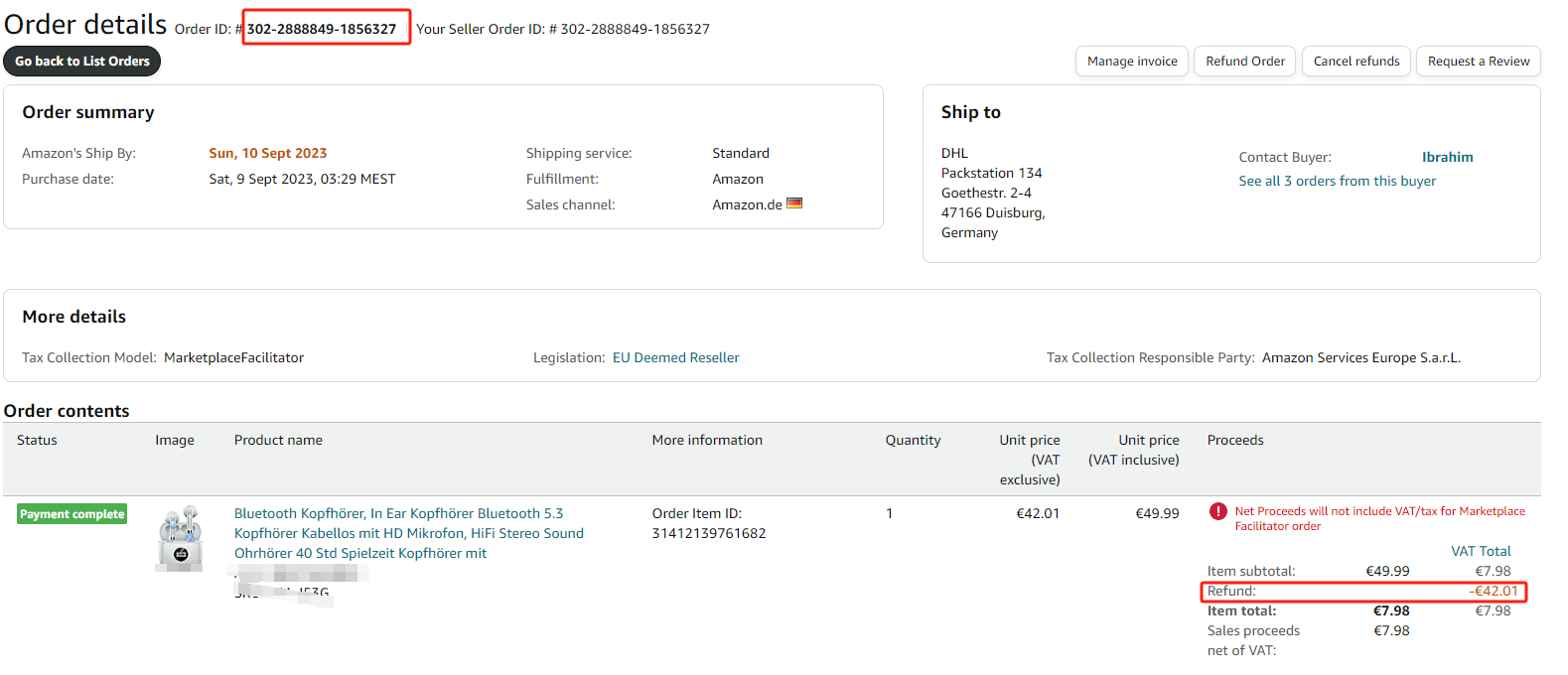The width and height of the screenshot is (1568, 675).
Task: Open the Manage invoice button
Action: tap(1132, 62)
